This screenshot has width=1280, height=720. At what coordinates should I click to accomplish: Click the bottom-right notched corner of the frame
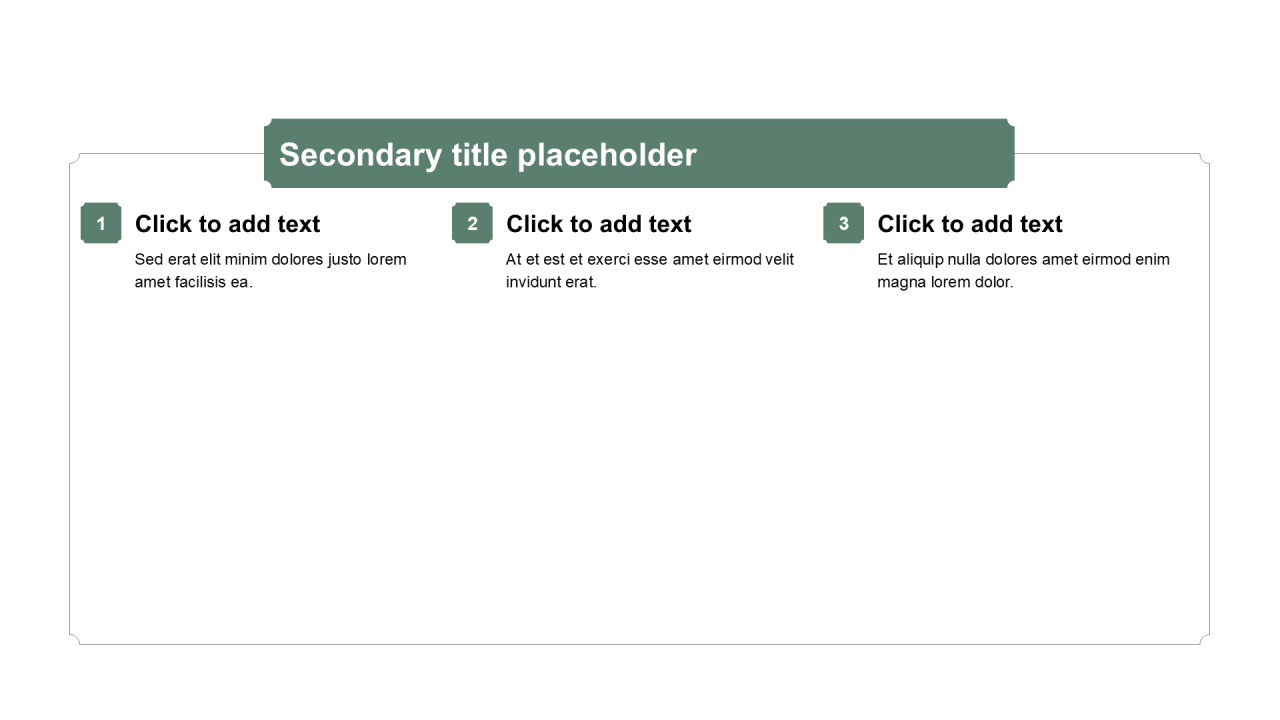[x=1204, y=639]
